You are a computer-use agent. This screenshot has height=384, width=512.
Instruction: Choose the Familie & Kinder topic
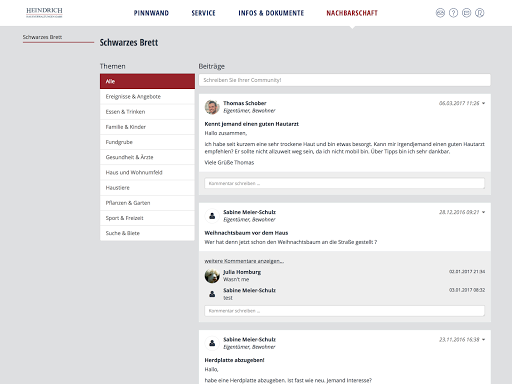click(x=147, y=127)
